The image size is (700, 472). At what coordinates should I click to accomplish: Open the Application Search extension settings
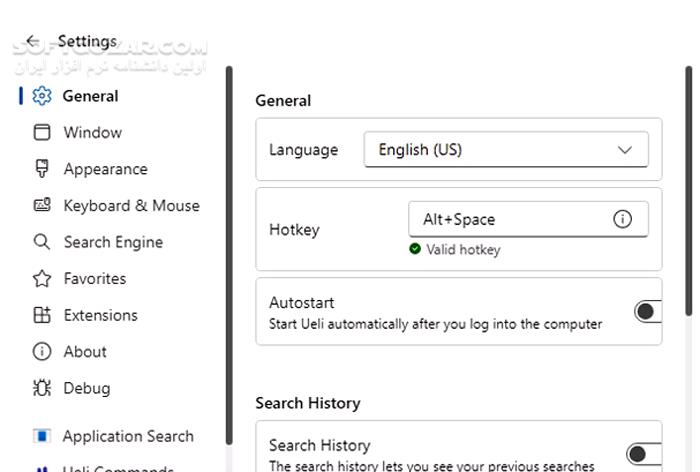coord(116,436)
